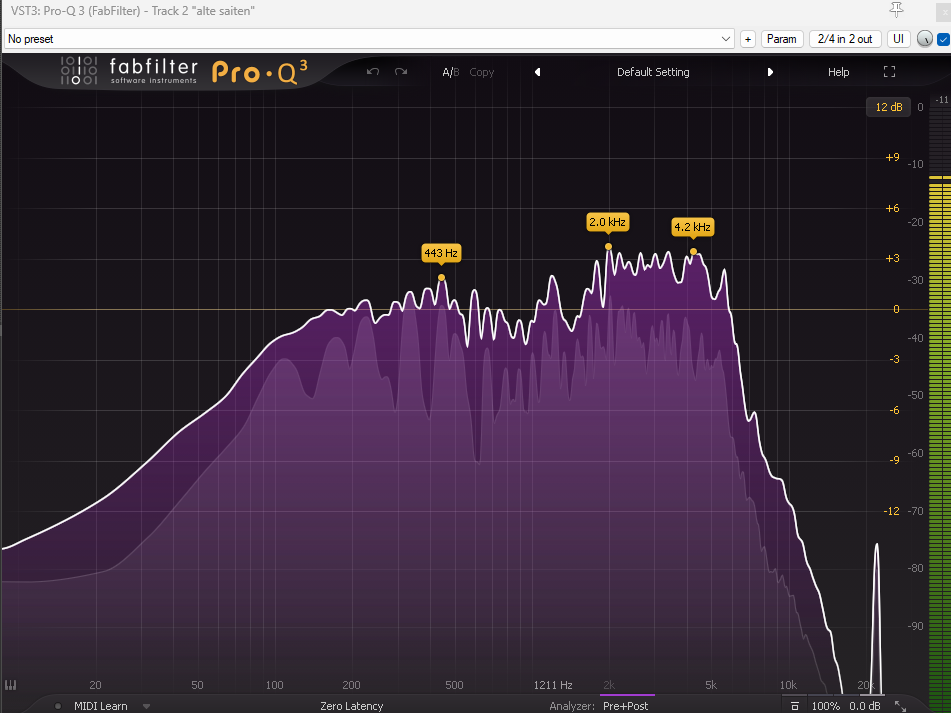Open the 2/4 in 2 out routing

845,39
